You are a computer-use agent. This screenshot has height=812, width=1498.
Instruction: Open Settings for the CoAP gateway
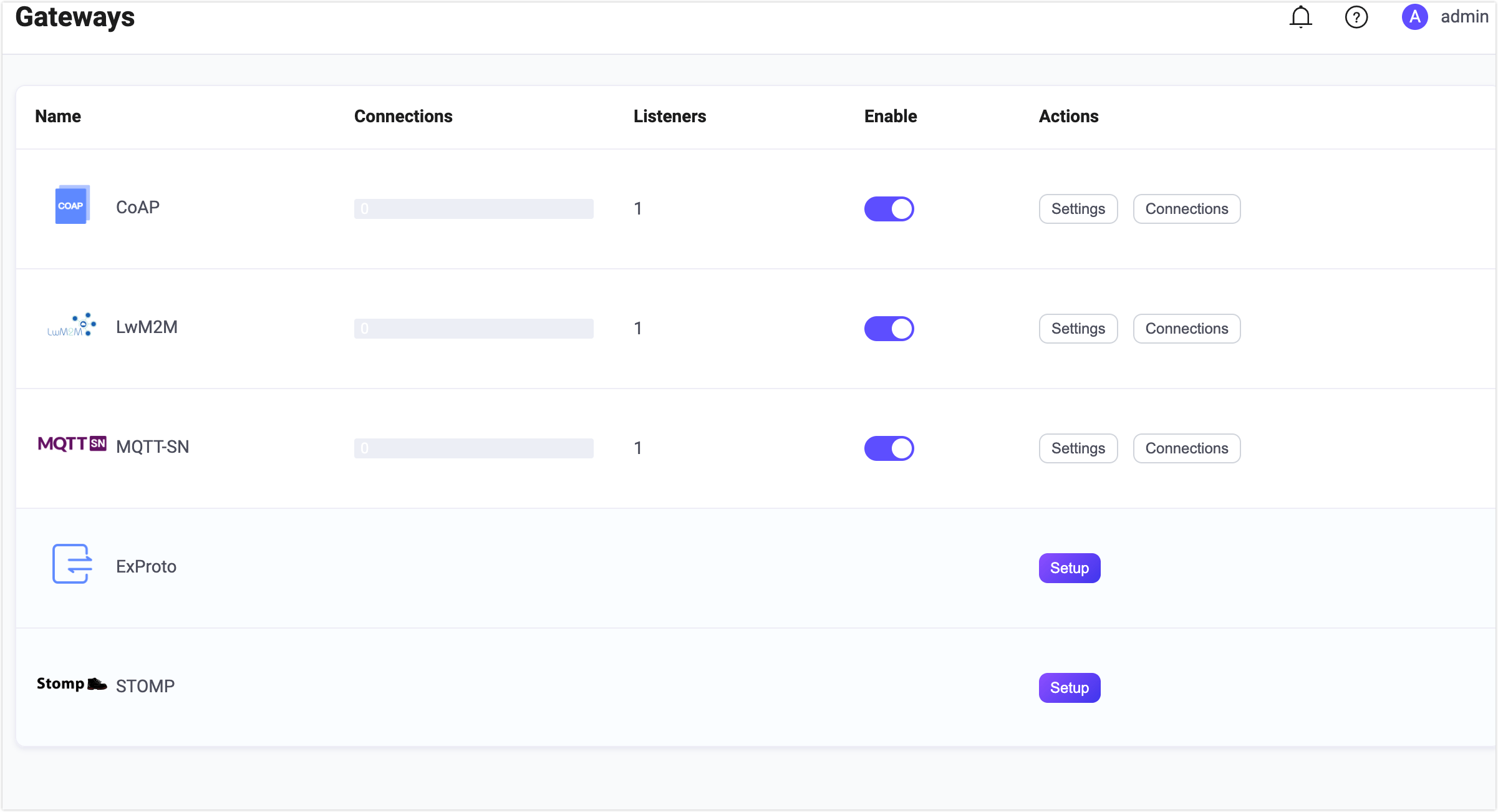point(1078,209)
